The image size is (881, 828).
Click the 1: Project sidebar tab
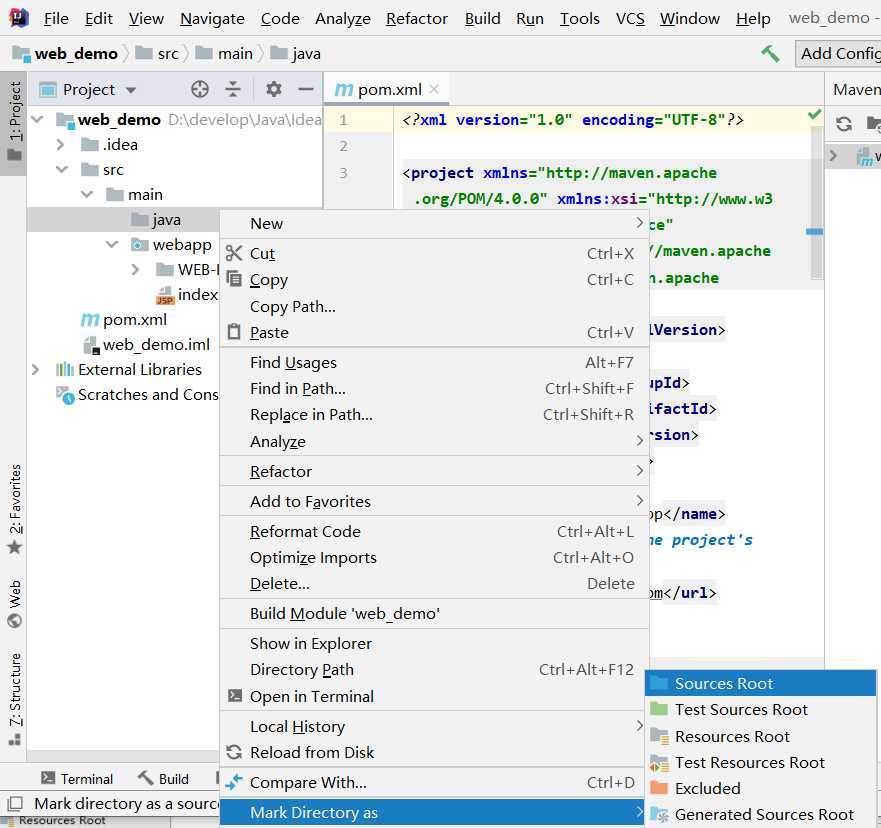click(13, 123)
